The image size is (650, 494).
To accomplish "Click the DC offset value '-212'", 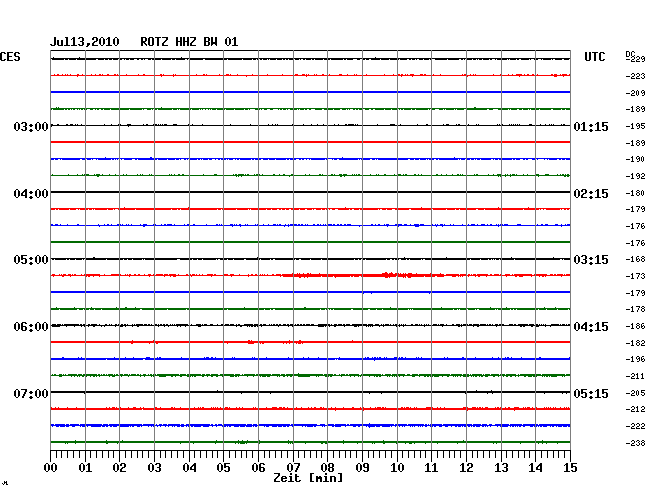I will coord(635,409).
